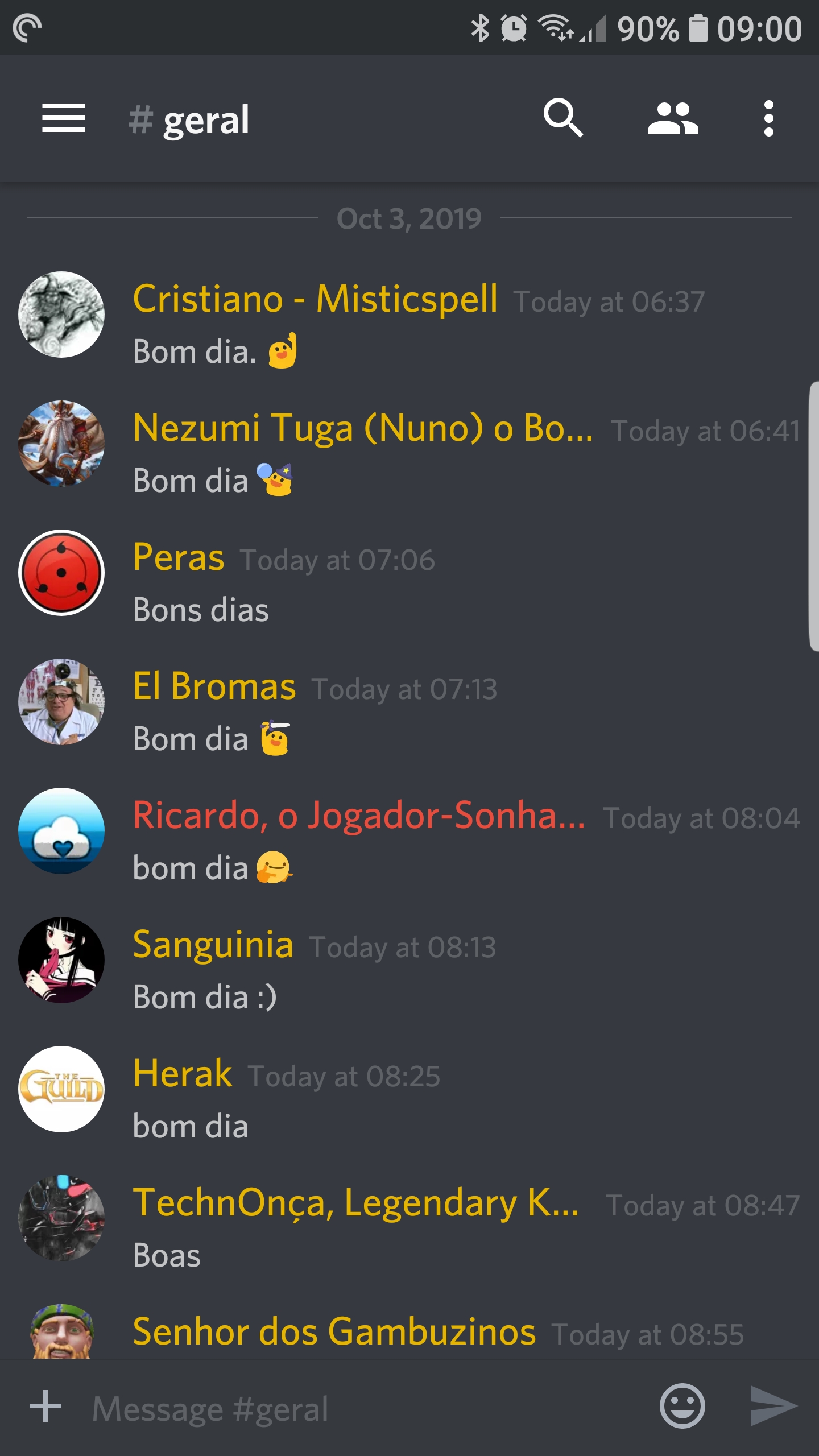Select the #geral channel title
The width and height of the screenshot is (819, 1456).
click(189, 119)
